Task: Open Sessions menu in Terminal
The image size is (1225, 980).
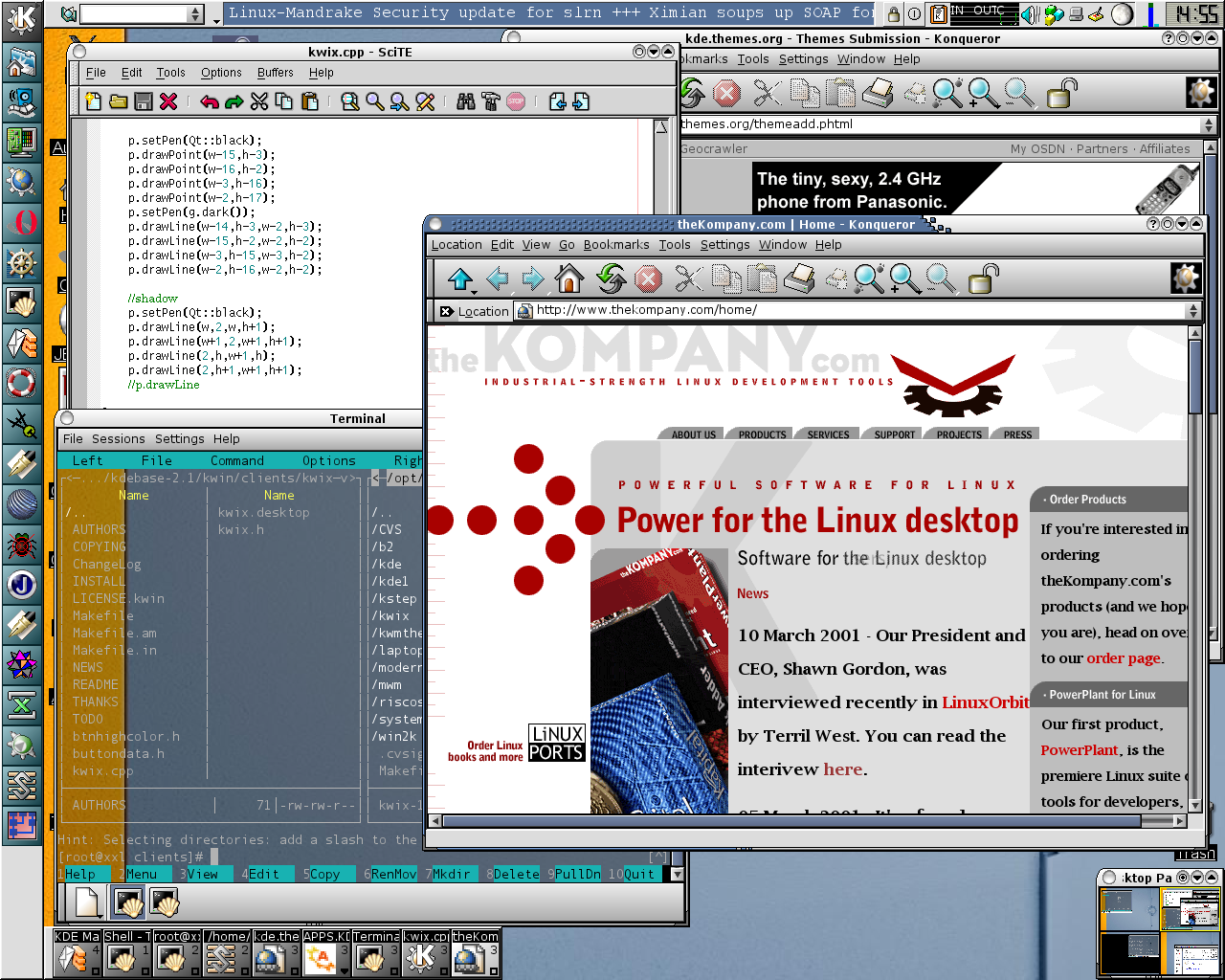Action: (119, 439)
